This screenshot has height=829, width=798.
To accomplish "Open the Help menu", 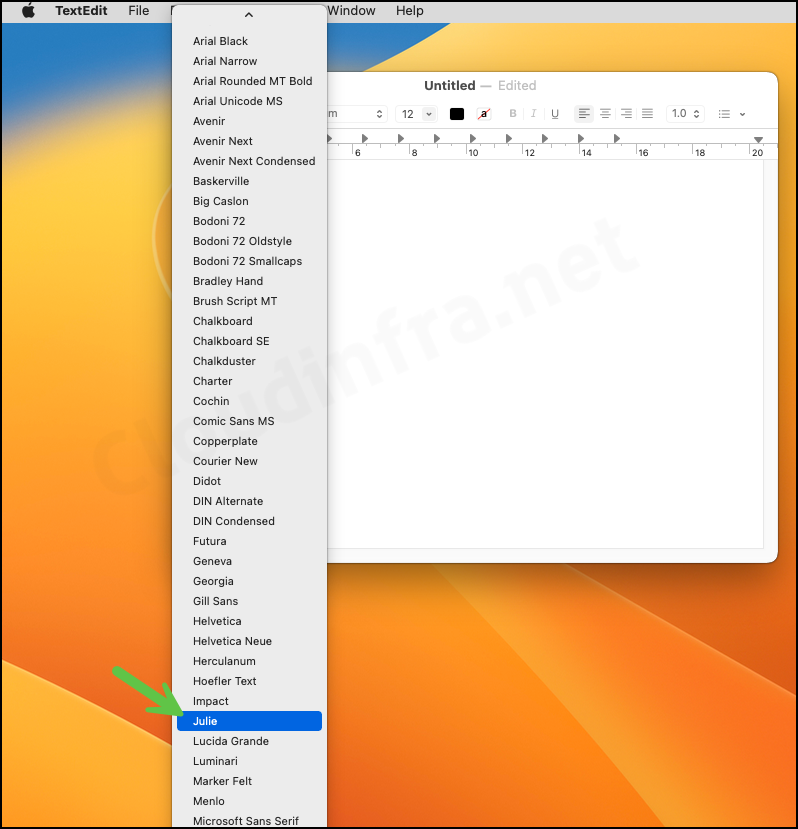I will click(410, 11).
